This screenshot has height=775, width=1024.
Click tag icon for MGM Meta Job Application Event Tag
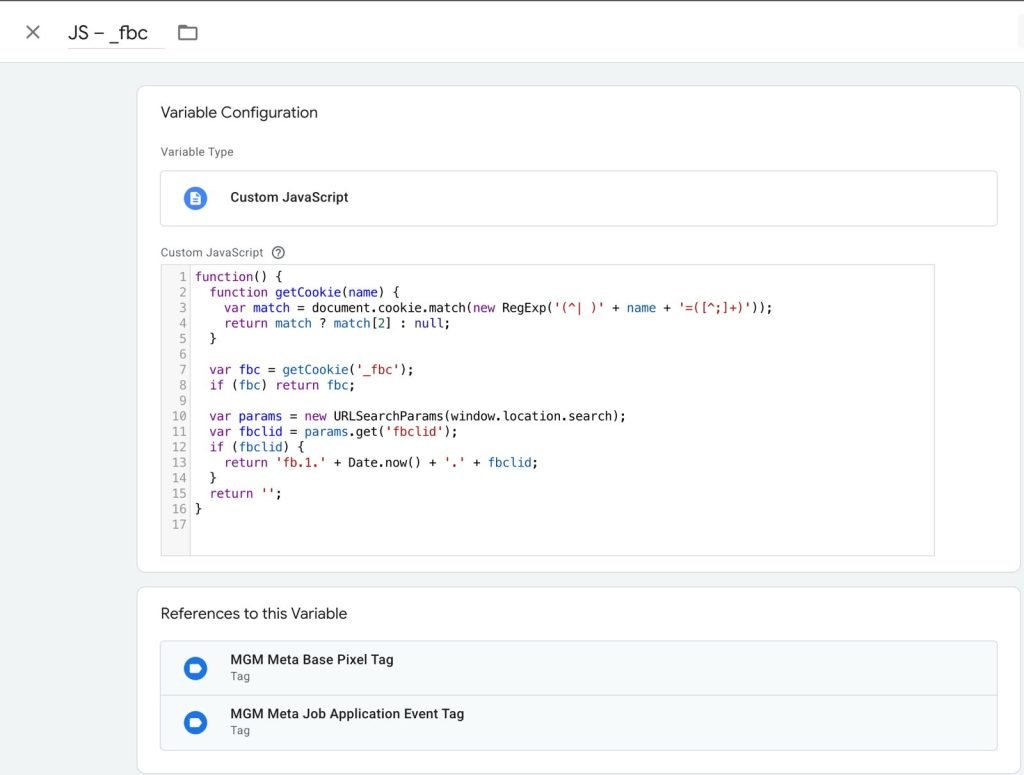coord(195,722)
